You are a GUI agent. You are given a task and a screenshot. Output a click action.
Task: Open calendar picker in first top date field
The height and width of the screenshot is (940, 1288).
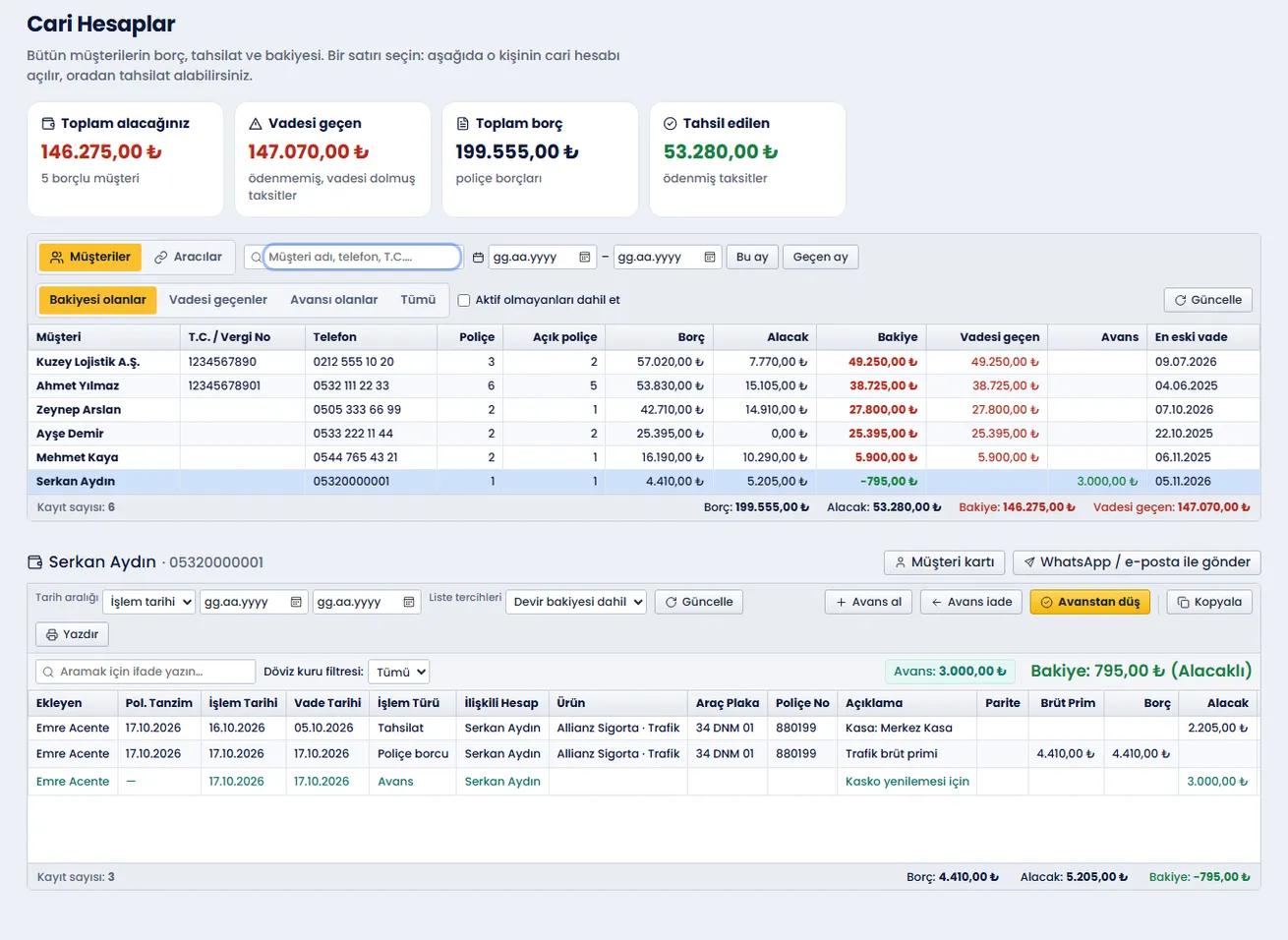pyautogui.click(x=584, y=258)
